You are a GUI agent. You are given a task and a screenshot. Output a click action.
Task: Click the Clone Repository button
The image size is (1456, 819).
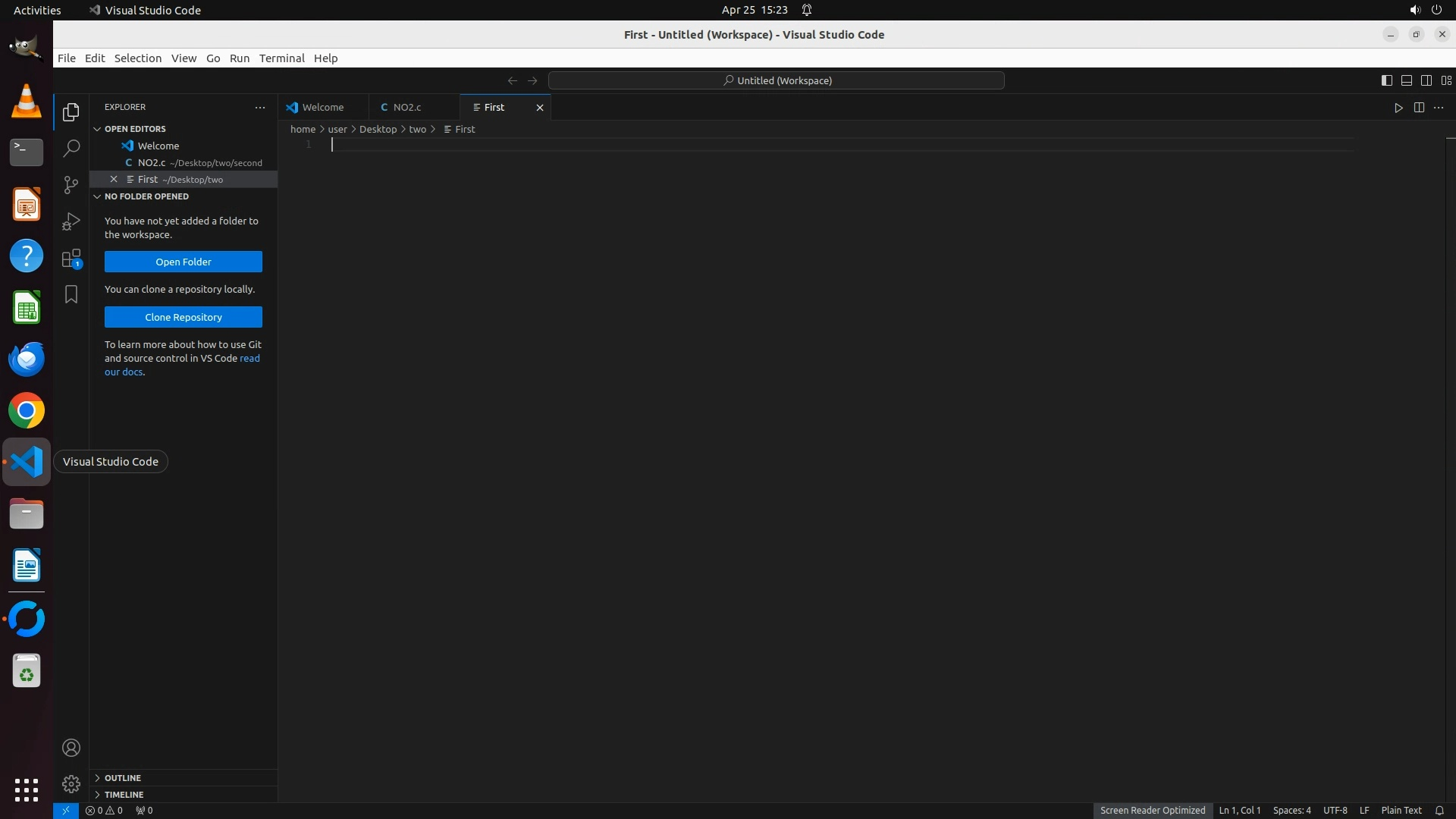click(184, 317)
